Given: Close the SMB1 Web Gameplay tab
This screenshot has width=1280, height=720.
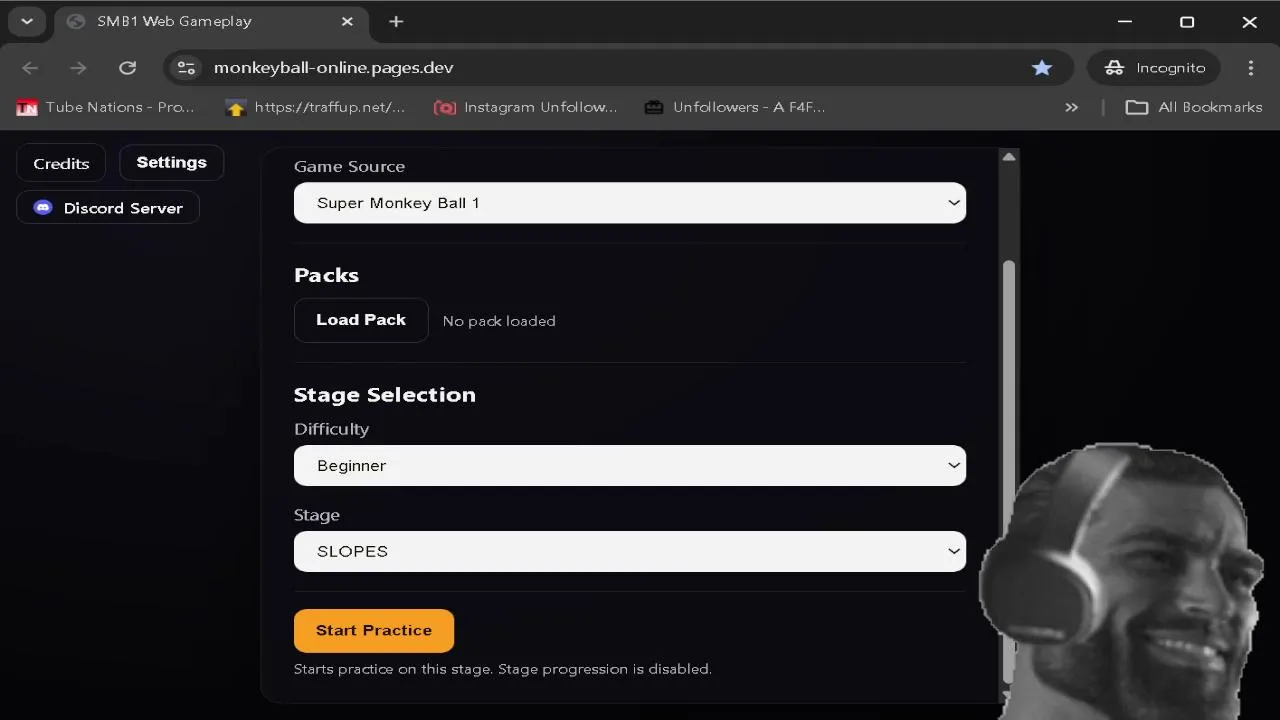Looking at the screenshot, I should (347, 22).
